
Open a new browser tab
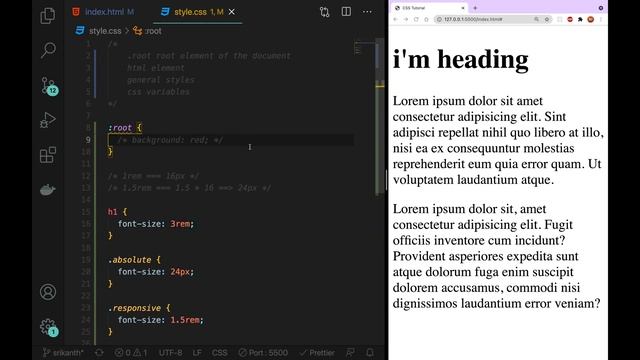pyautogui.click(x=475, y=8)
